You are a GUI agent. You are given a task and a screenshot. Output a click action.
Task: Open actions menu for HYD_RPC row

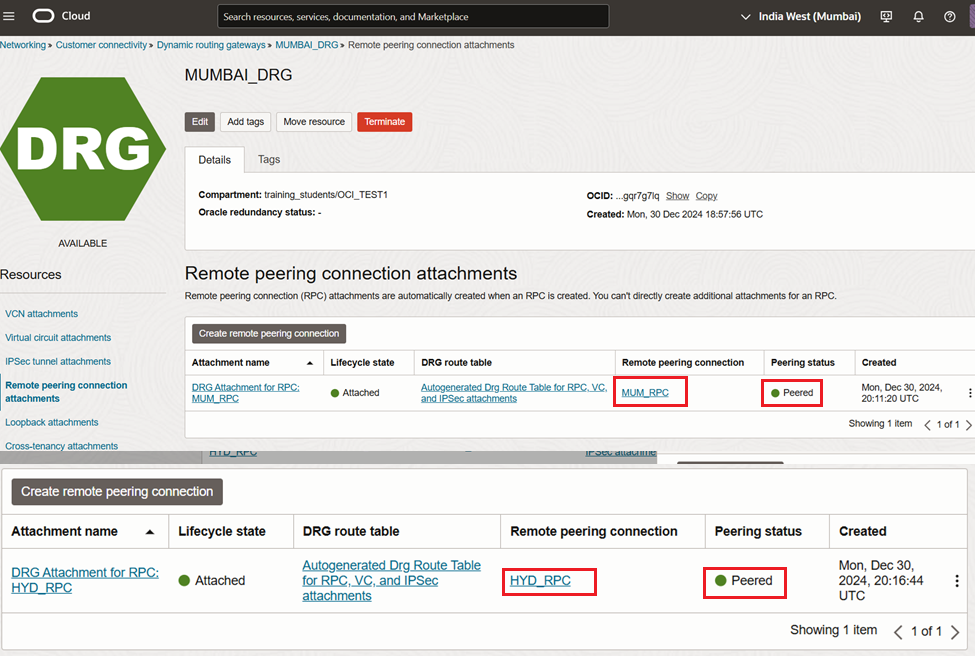[957, 581]
